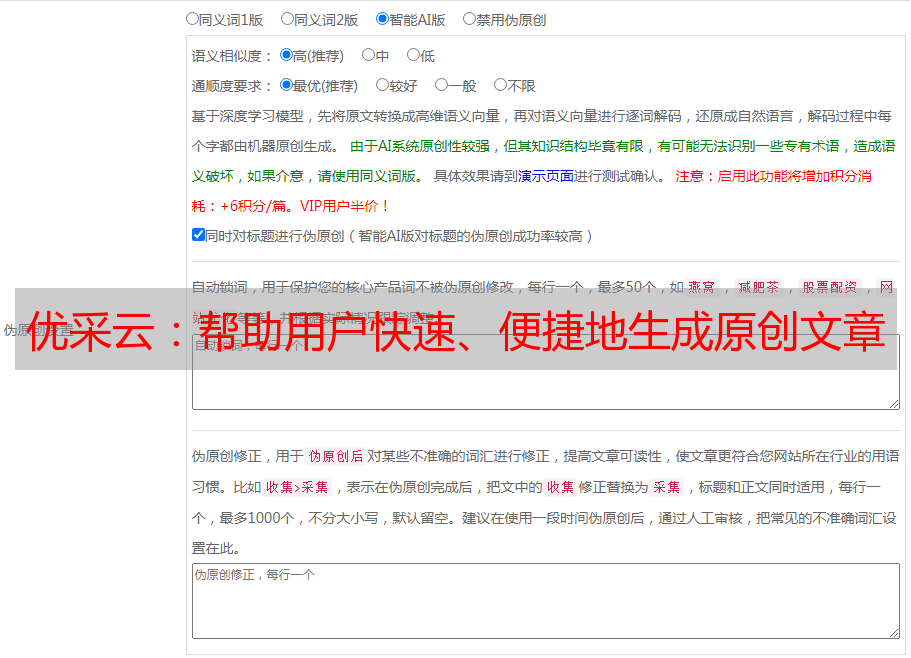Click the 自动锁词 textarea resize grip
911x658 pixels.
click(894, 404)
